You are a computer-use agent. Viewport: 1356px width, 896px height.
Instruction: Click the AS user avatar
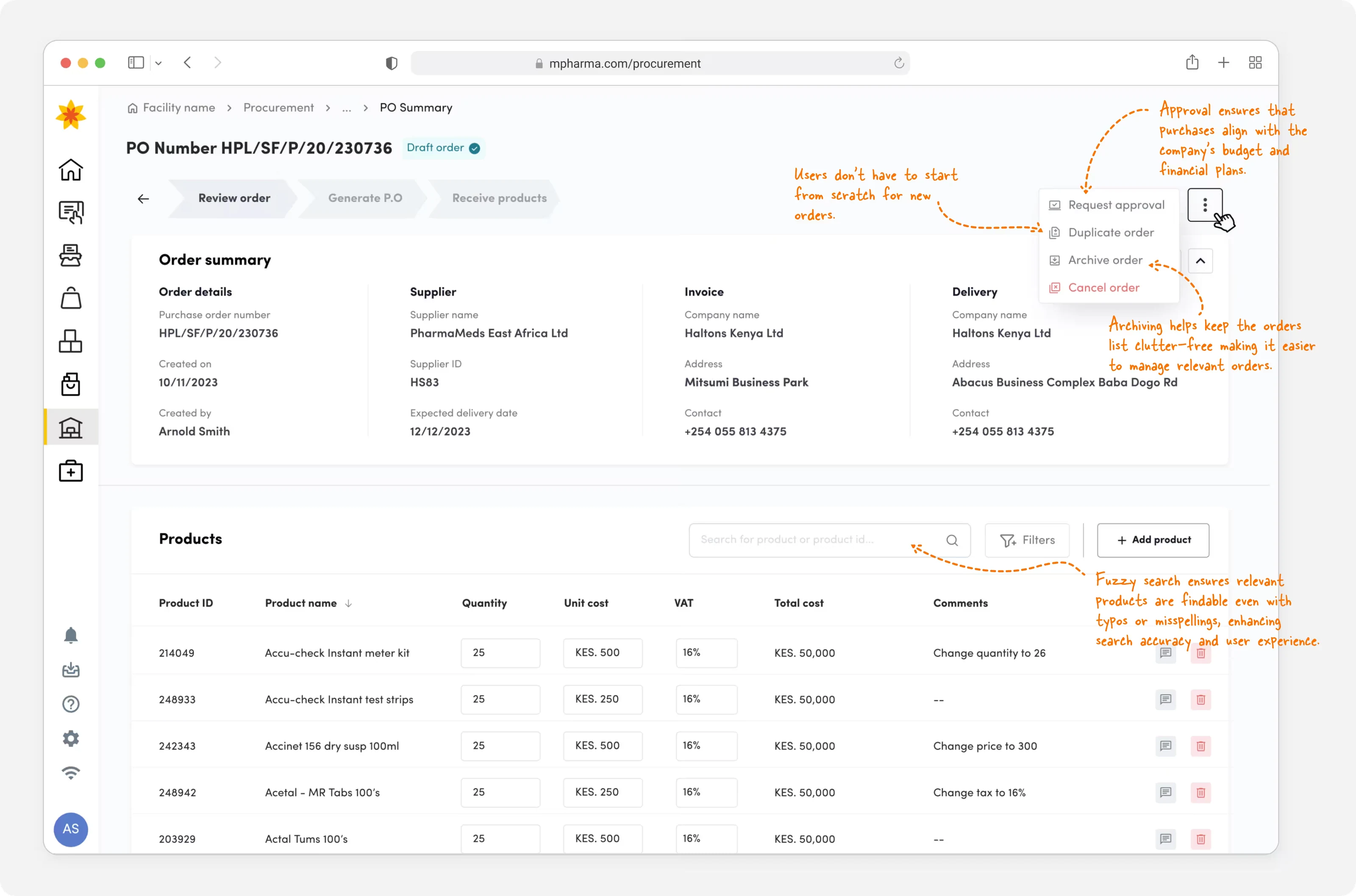pyautogui.click(x=71, y=829)
